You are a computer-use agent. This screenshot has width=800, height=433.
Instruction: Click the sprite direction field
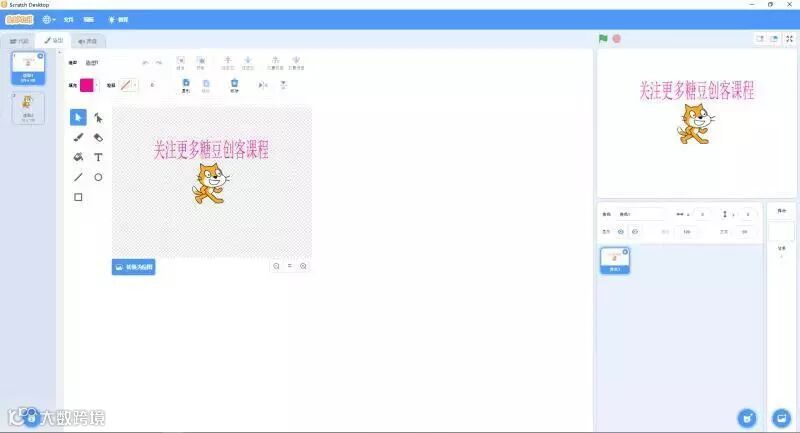[744, 232]
